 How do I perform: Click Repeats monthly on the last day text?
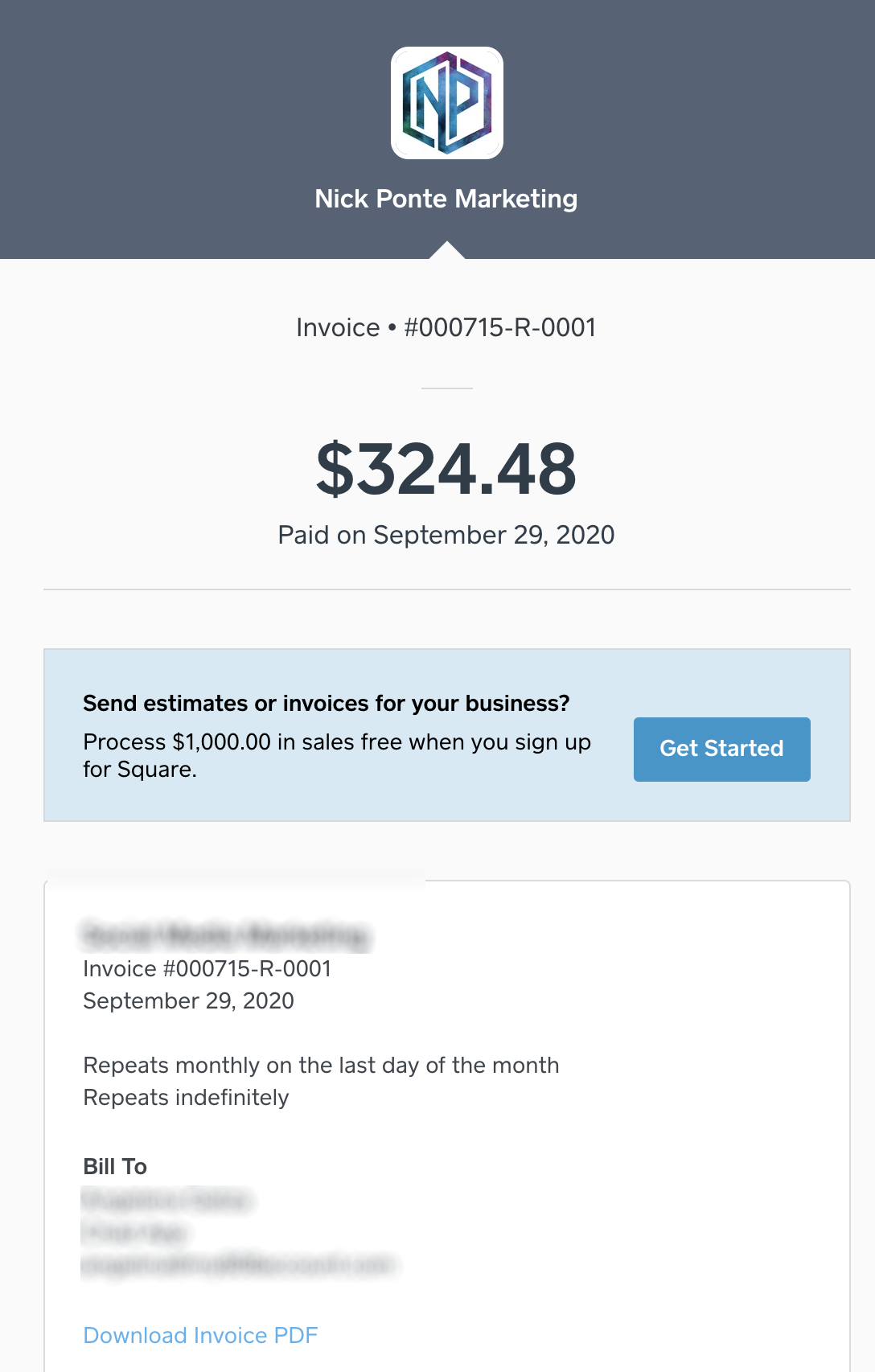pos(322,1065)
